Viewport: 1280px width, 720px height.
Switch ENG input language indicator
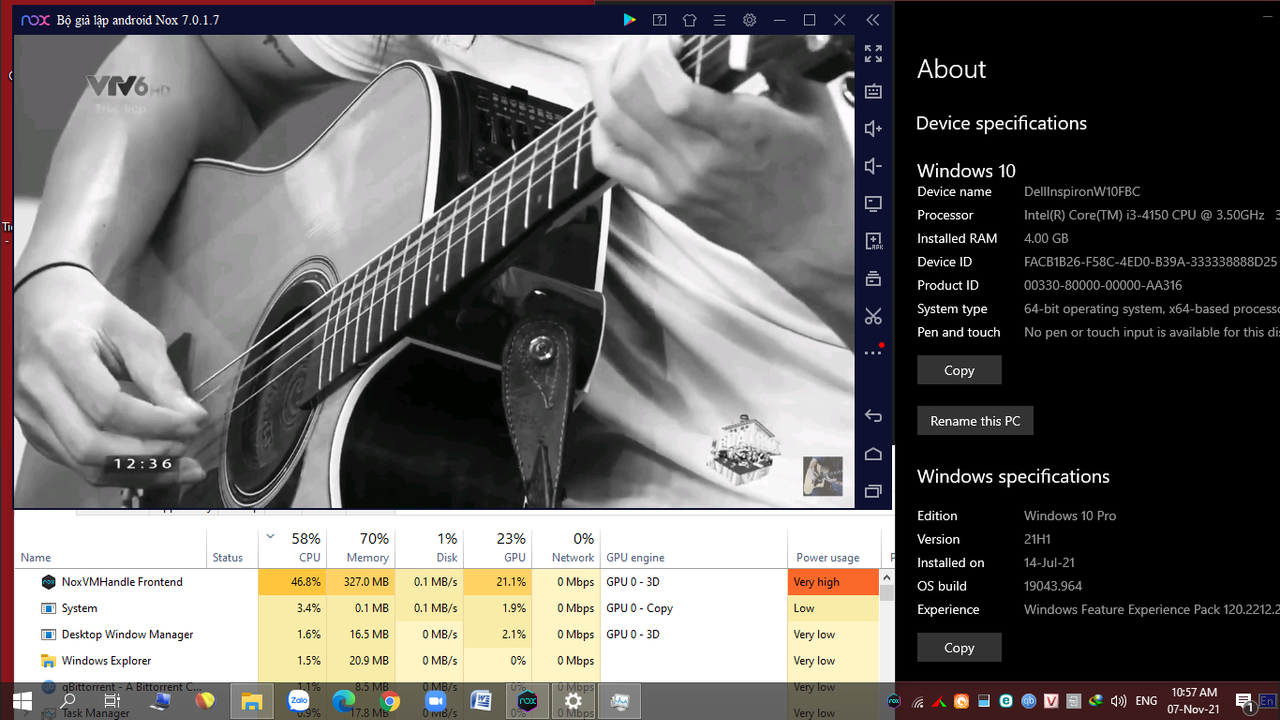[1147, 701]
